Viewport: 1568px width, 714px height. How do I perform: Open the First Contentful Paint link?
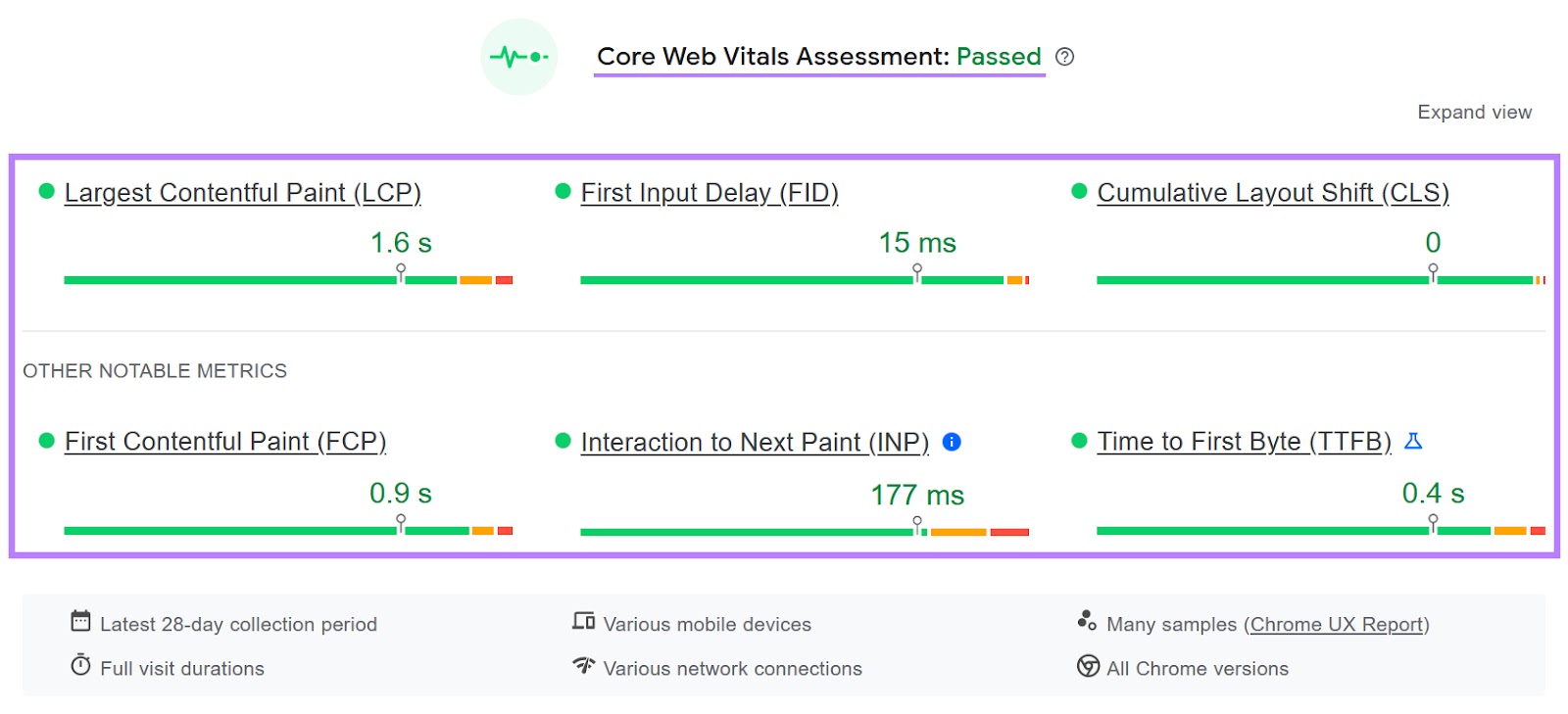coord(224,442)
